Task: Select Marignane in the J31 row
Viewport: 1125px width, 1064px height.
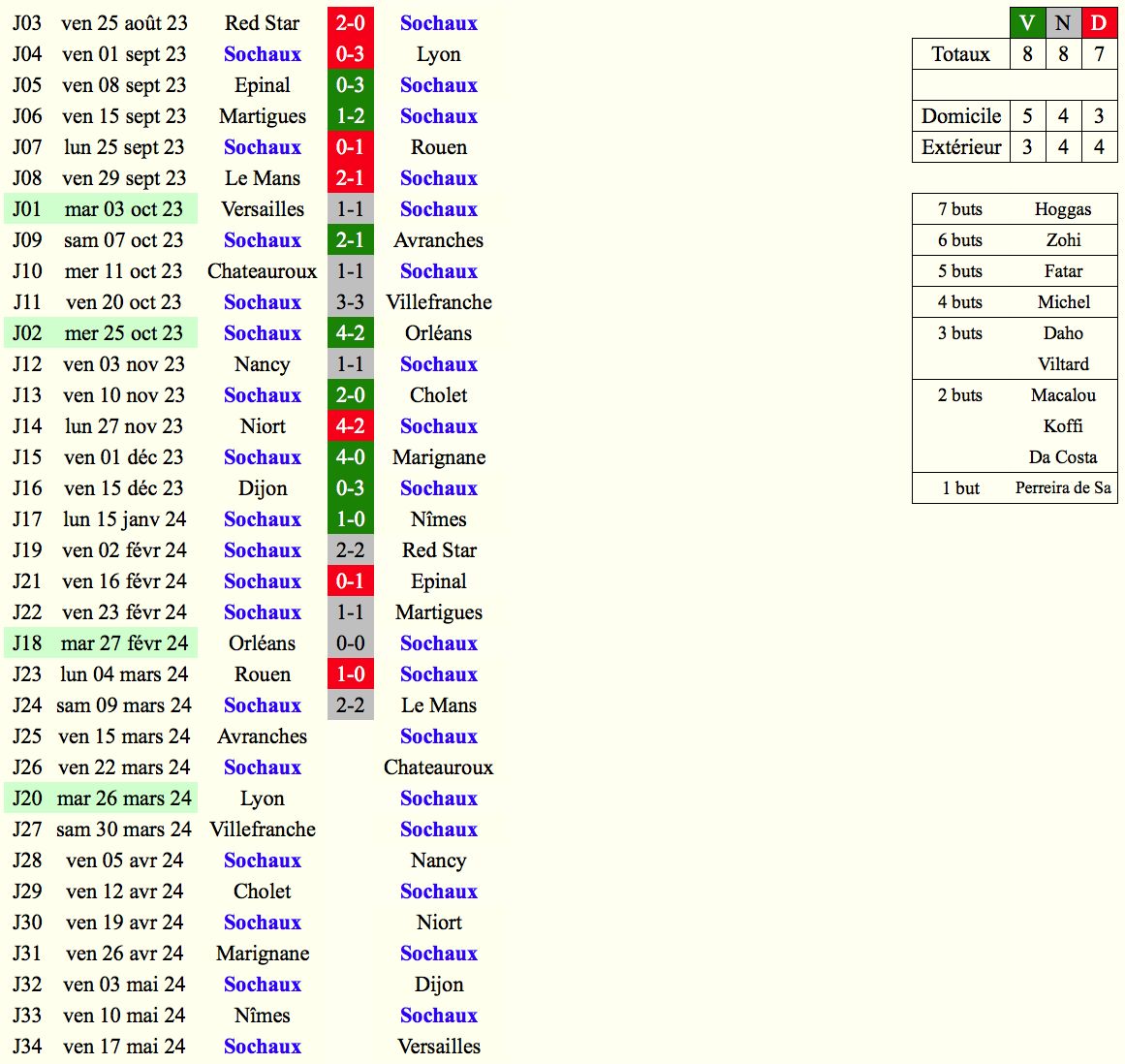Action: pos(263,953)
